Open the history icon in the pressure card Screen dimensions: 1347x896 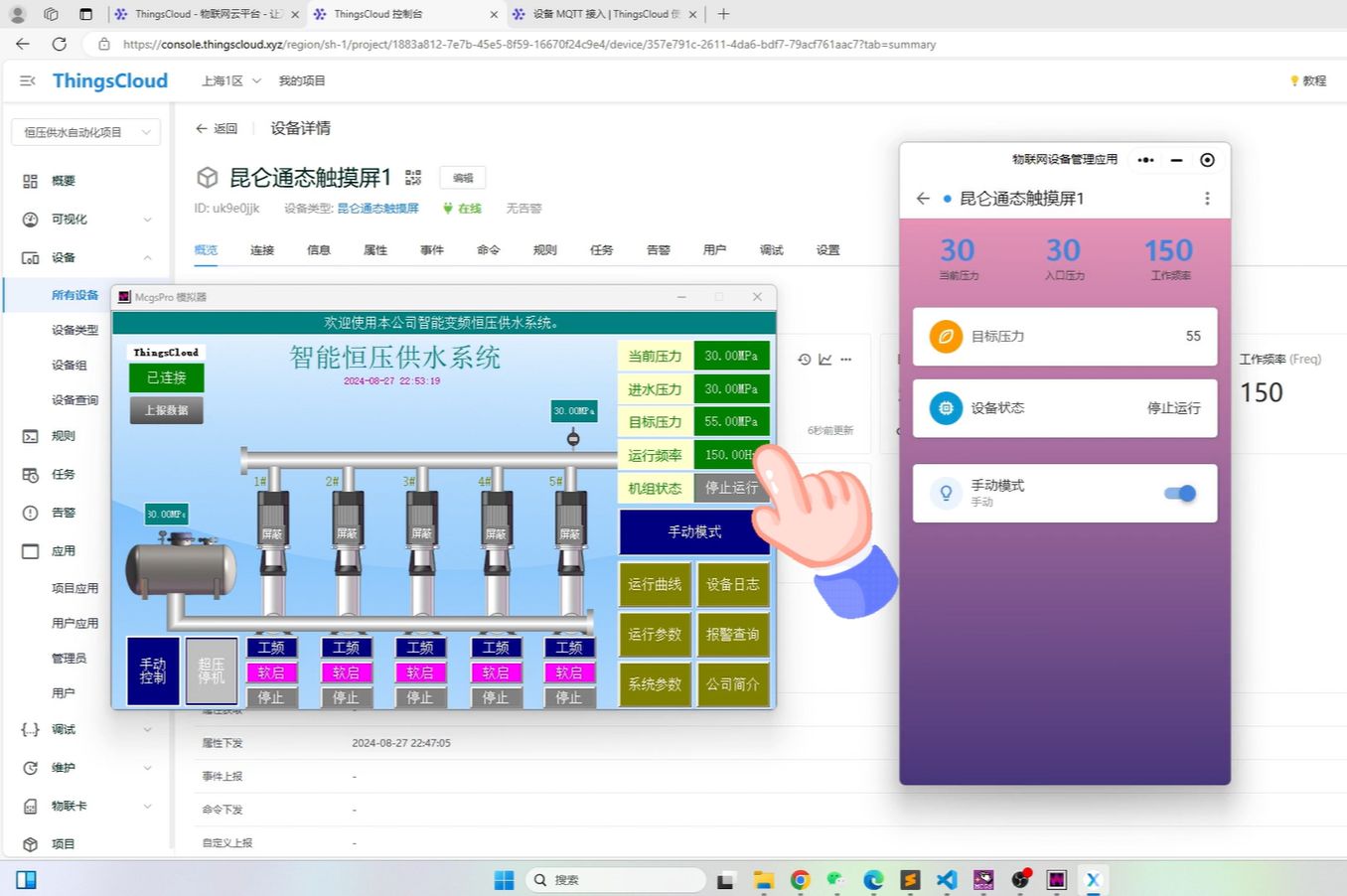(x=805, y=360)
